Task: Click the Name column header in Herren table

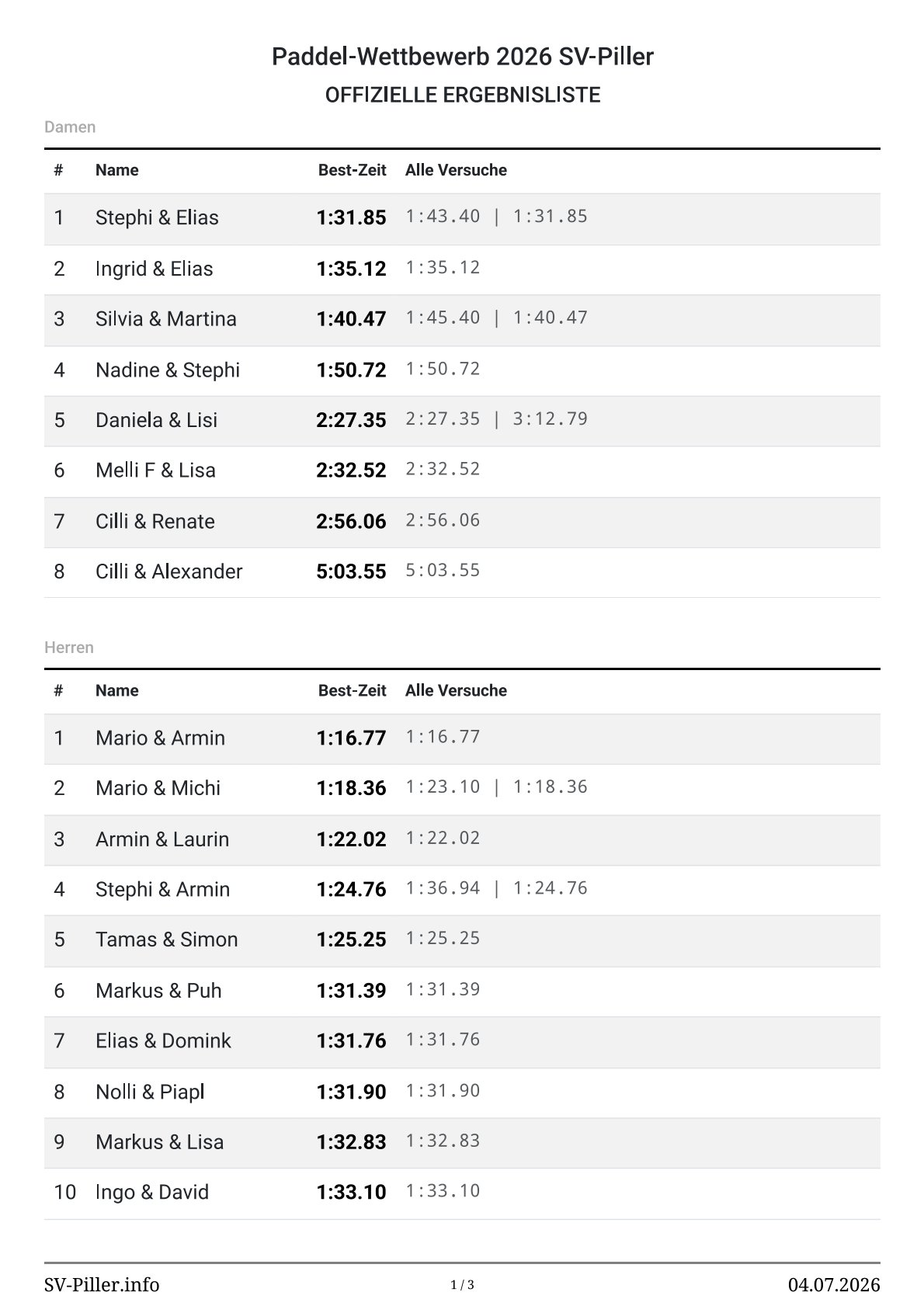Action: coord(117,690)
